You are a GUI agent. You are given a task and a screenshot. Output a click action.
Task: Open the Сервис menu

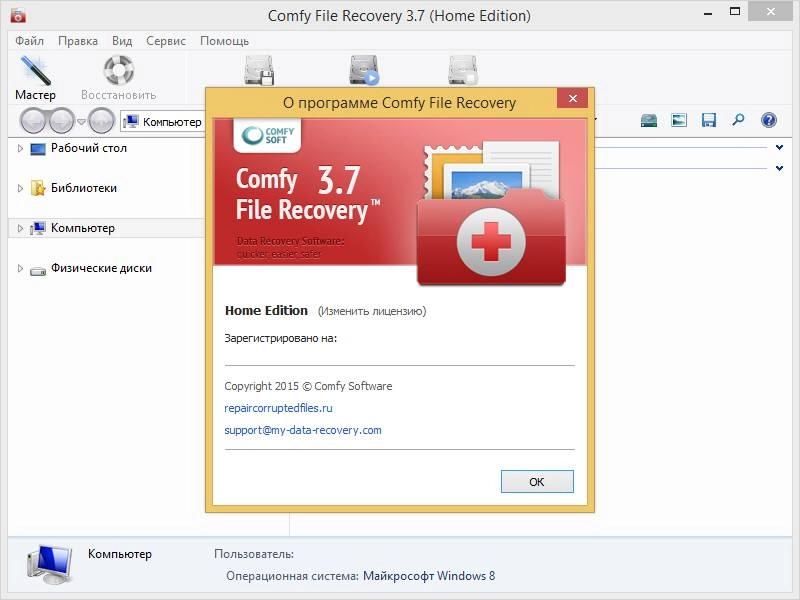pos(165,41)
